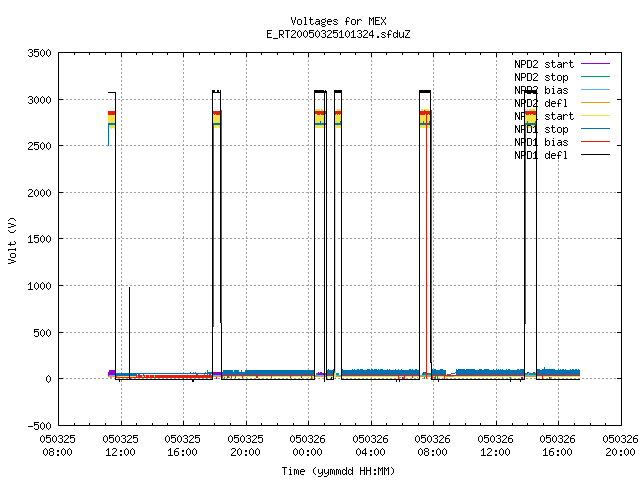Click the 'NPD1 defl' legend label
The image size is (640, 480).
pyautogui.click(x=541, y=155)
